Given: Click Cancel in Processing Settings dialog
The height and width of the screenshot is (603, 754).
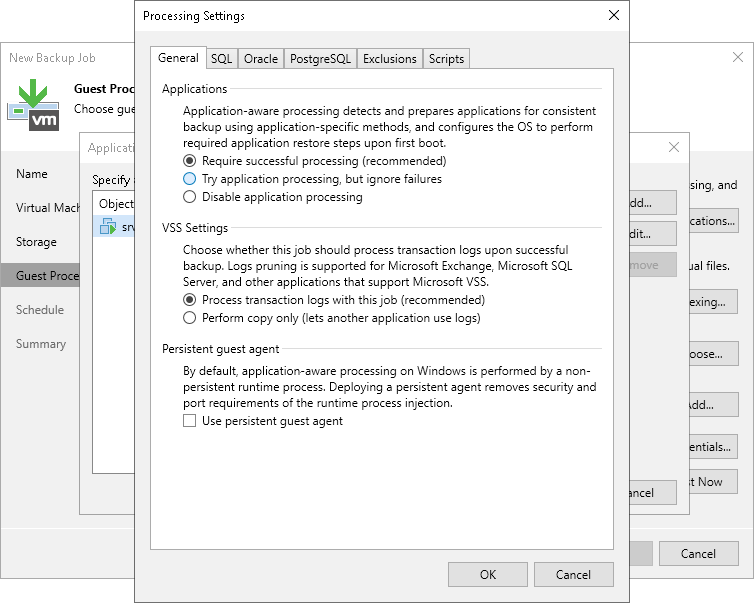Looking at the screenshot, I should tap(573, 575).
